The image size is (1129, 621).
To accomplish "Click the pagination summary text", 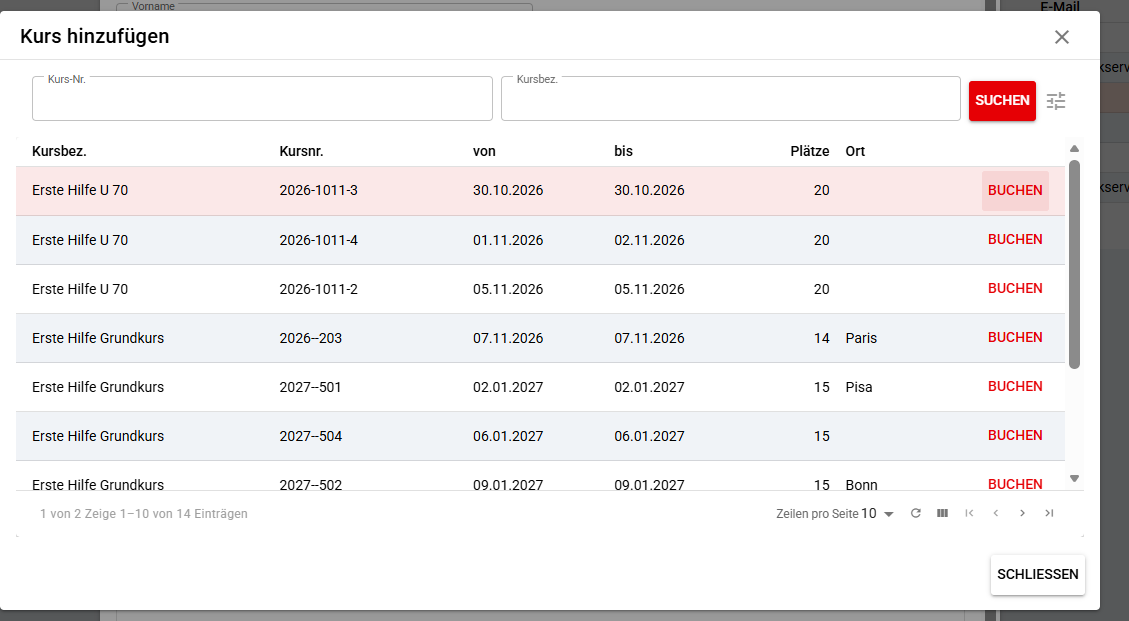I will coord(144,514).
